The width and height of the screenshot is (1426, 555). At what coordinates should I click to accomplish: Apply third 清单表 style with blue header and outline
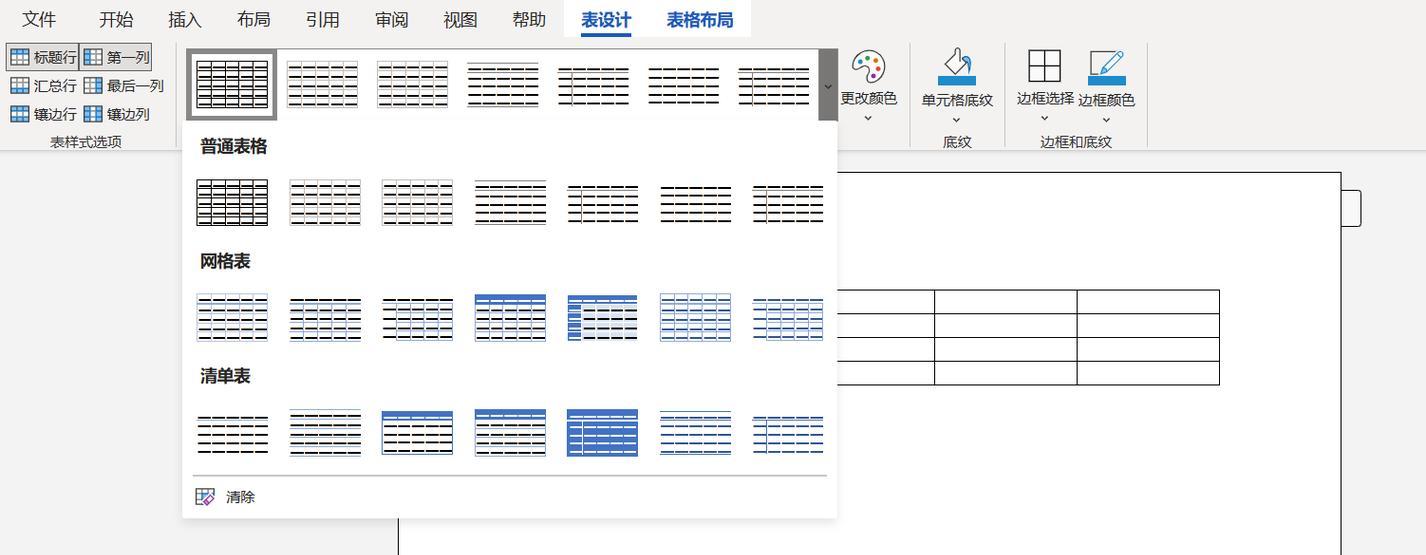[417, 433]
